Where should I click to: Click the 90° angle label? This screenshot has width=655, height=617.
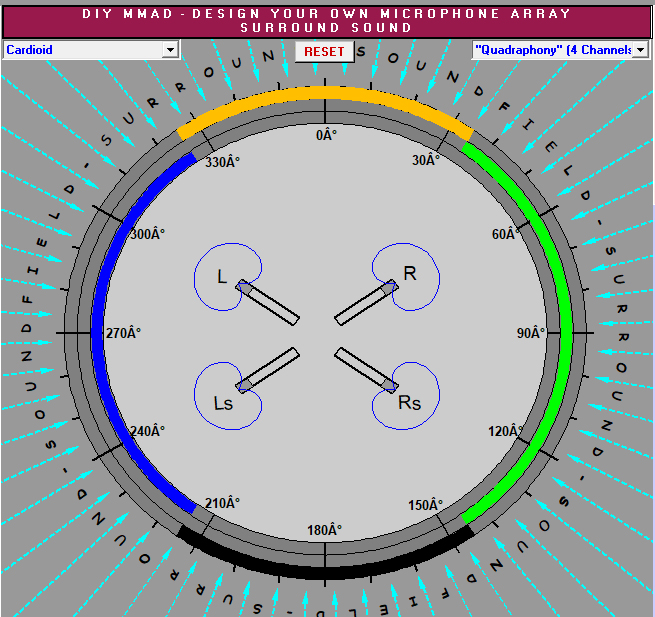pyautogui.click(x=530, y=333)
